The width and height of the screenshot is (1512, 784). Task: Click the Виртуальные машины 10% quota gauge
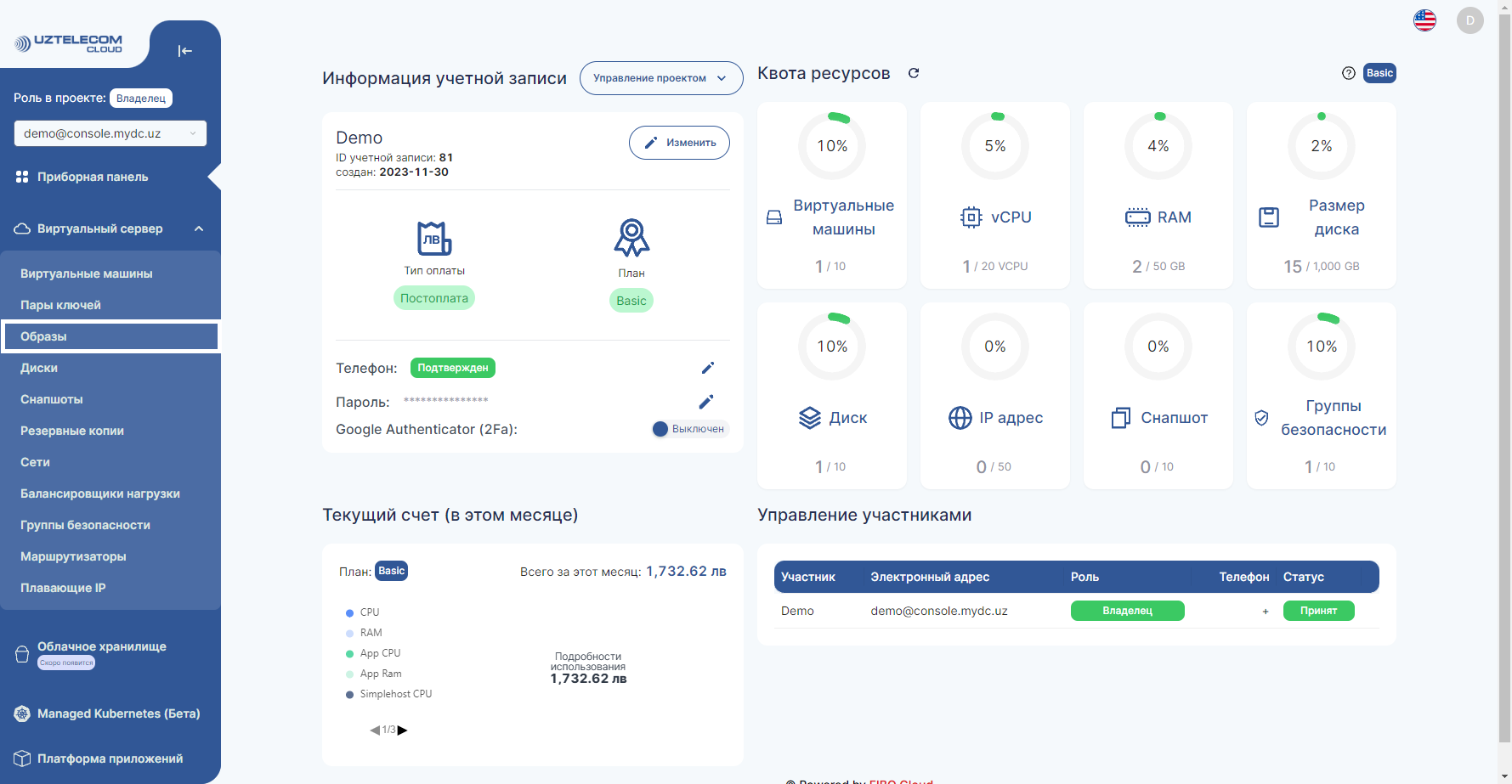point(831,146)
